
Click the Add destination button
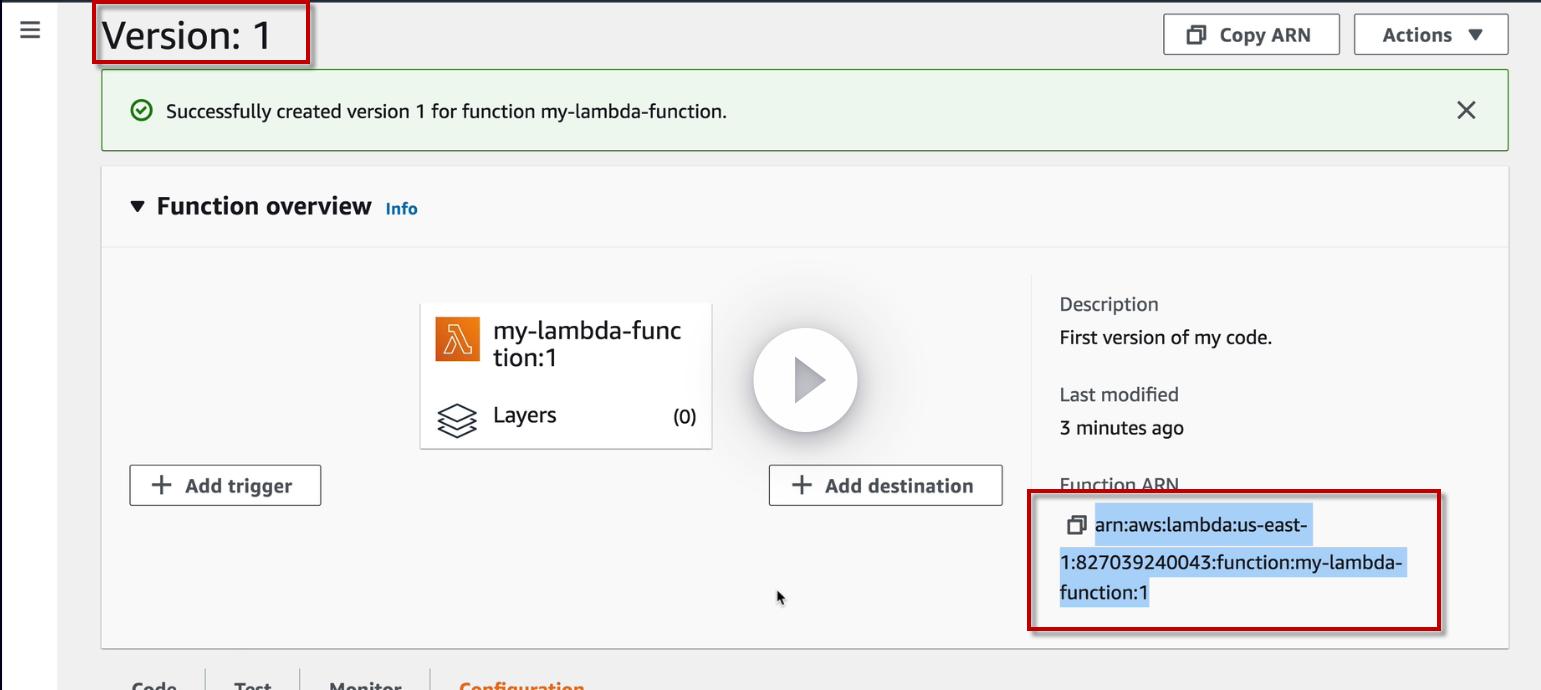[x=885, y=486]
